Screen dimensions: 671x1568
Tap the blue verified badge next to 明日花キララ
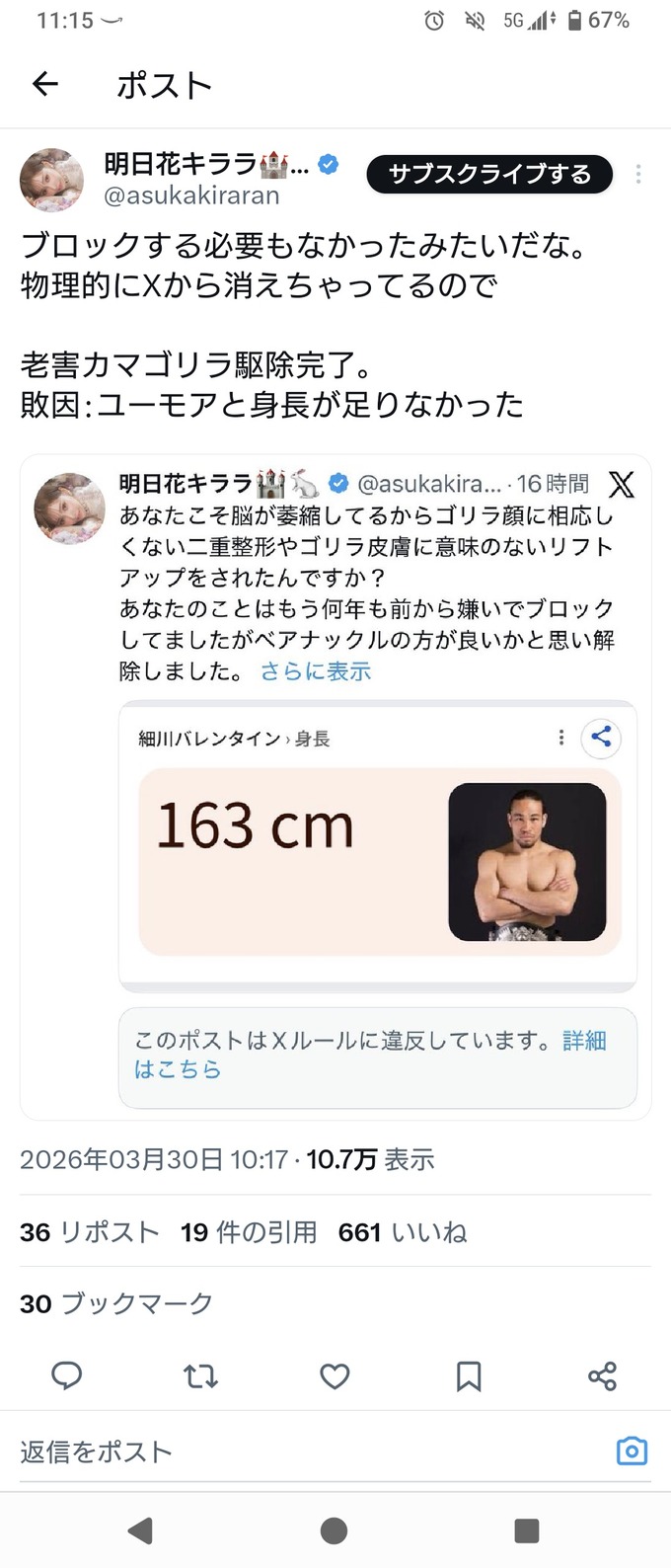(x=326, y=166)
